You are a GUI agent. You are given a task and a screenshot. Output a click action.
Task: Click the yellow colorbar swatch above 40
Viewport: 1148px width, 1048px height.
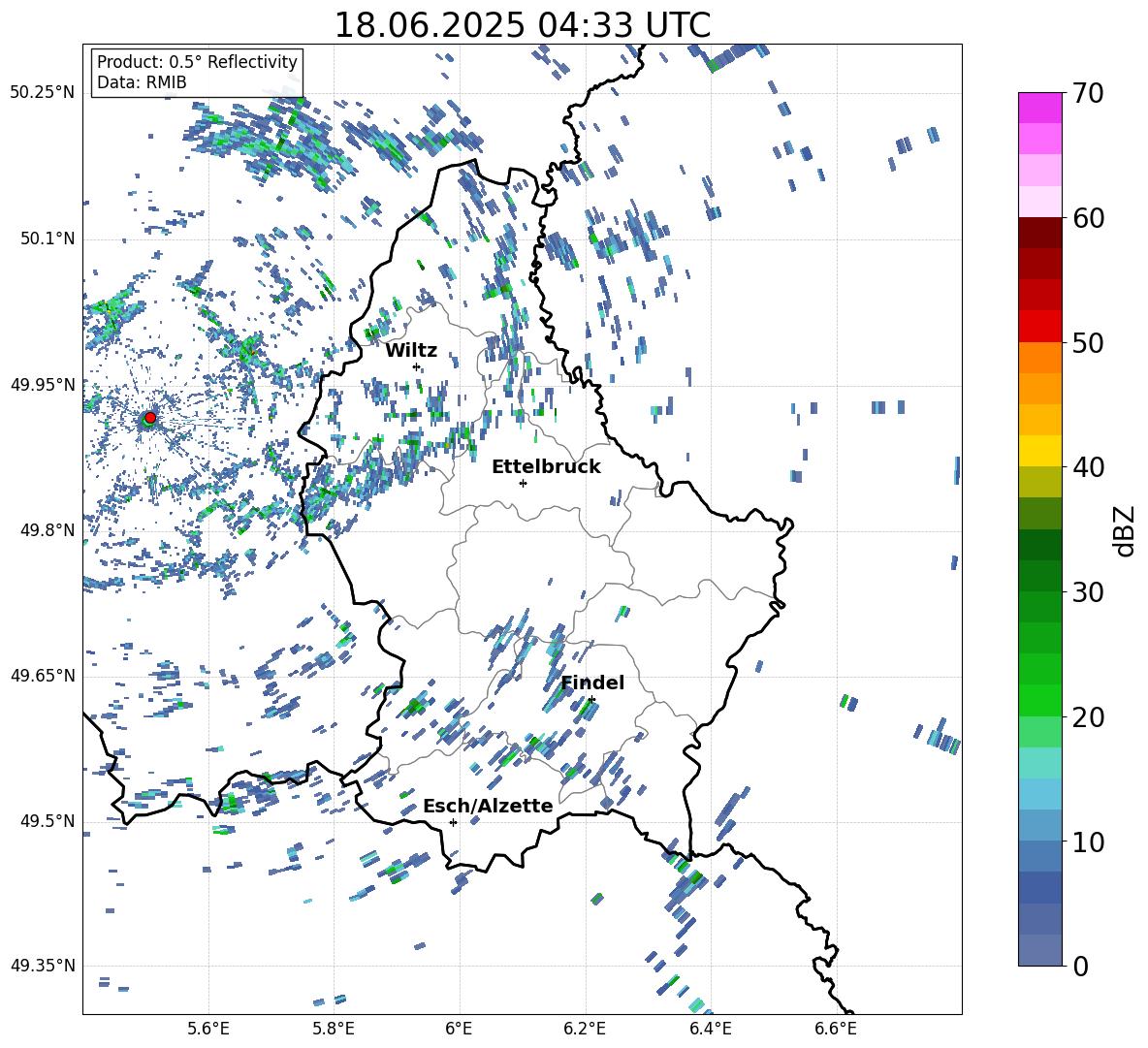[x=1040, y=451]
